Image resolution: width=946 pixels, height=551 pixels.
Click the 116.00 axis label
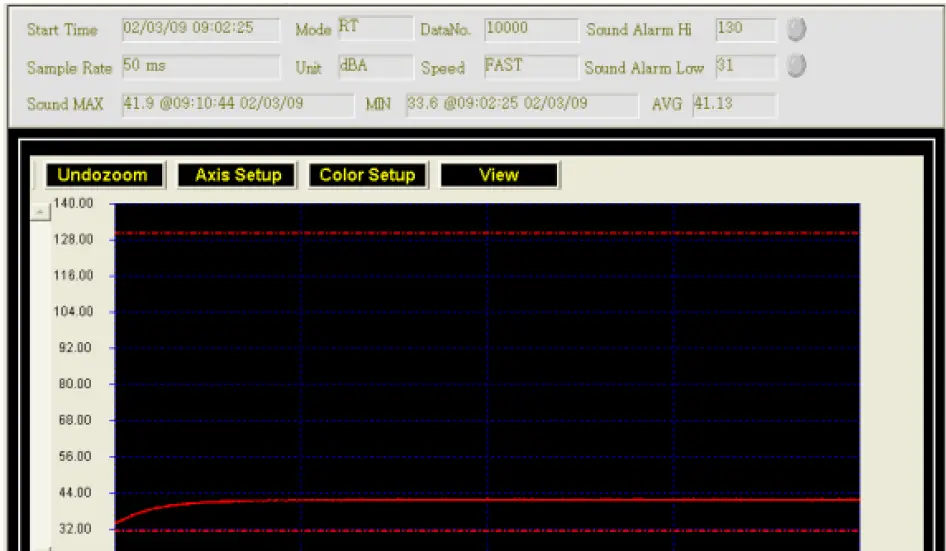pyautogui.click(x=74, y=275)
